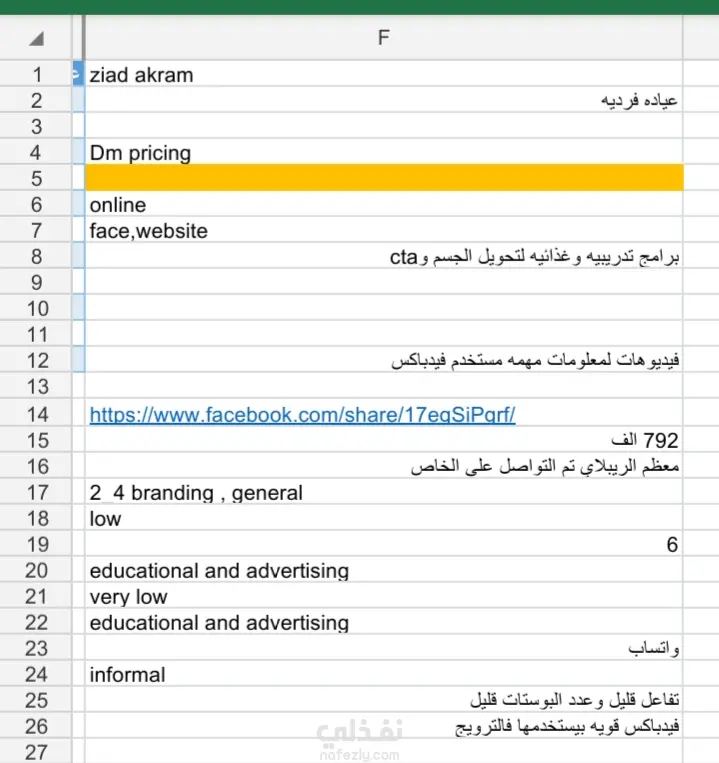
Task: Open the facebook.com share link
Action: pos(302,415)
